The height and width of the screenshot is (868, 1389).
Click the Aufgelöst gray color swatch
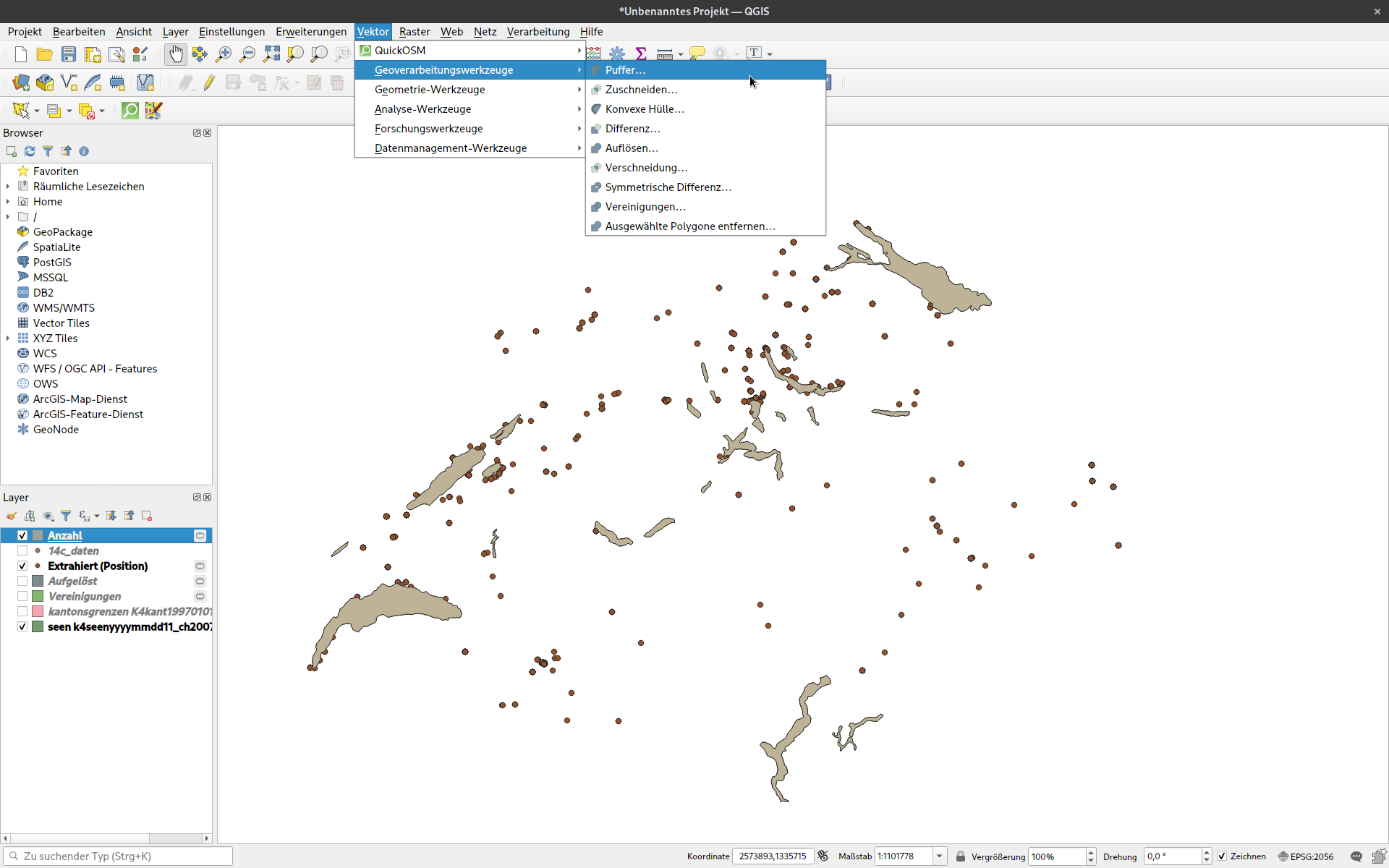pos(38,582)
